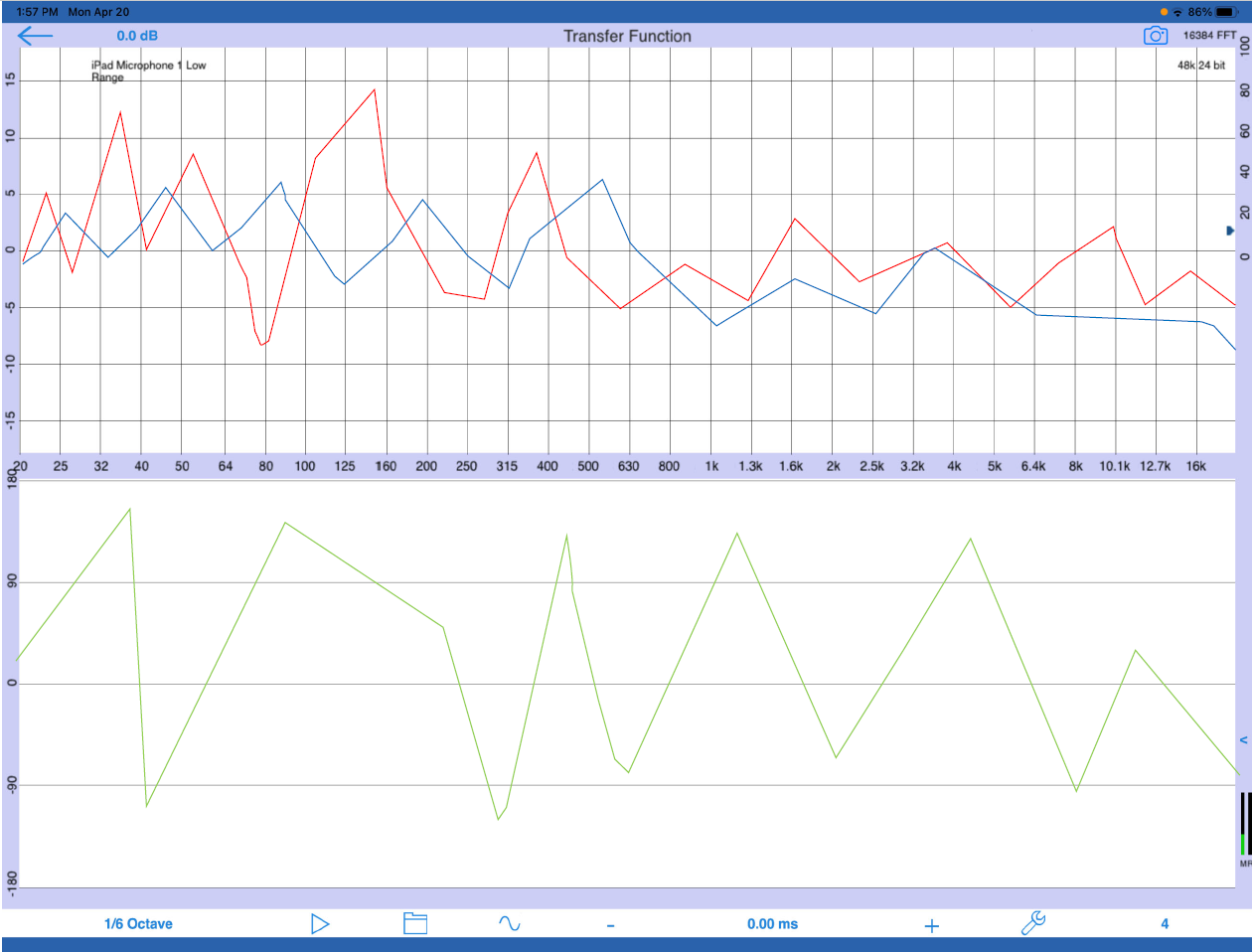Tap the input level meter
The height and width of the screenshot is (952, 1252).
[1244, 825]
